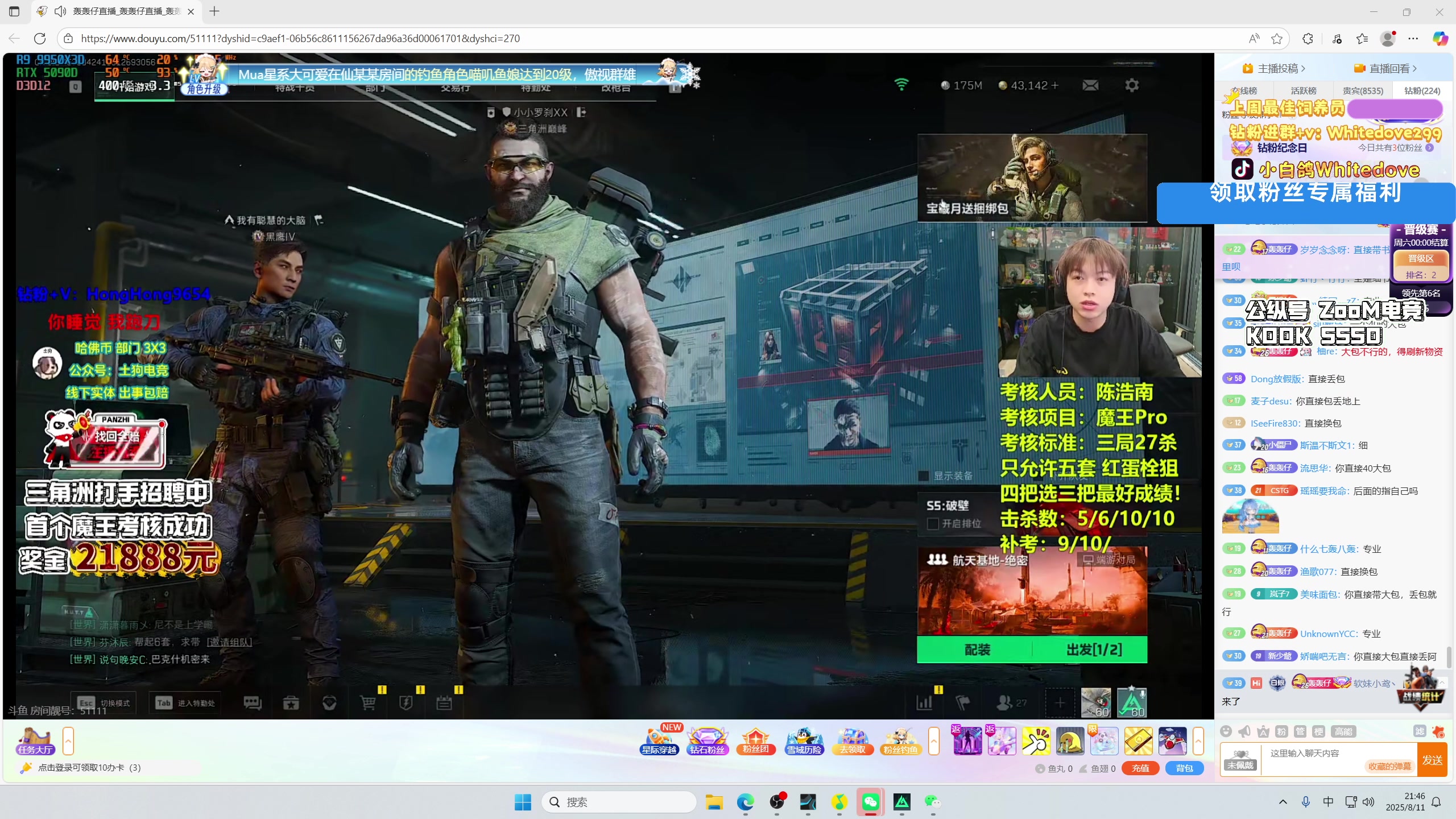Select the yellow figure sitting gift
This screenshot has width=1456, height=819.
tap(1070, 741)
